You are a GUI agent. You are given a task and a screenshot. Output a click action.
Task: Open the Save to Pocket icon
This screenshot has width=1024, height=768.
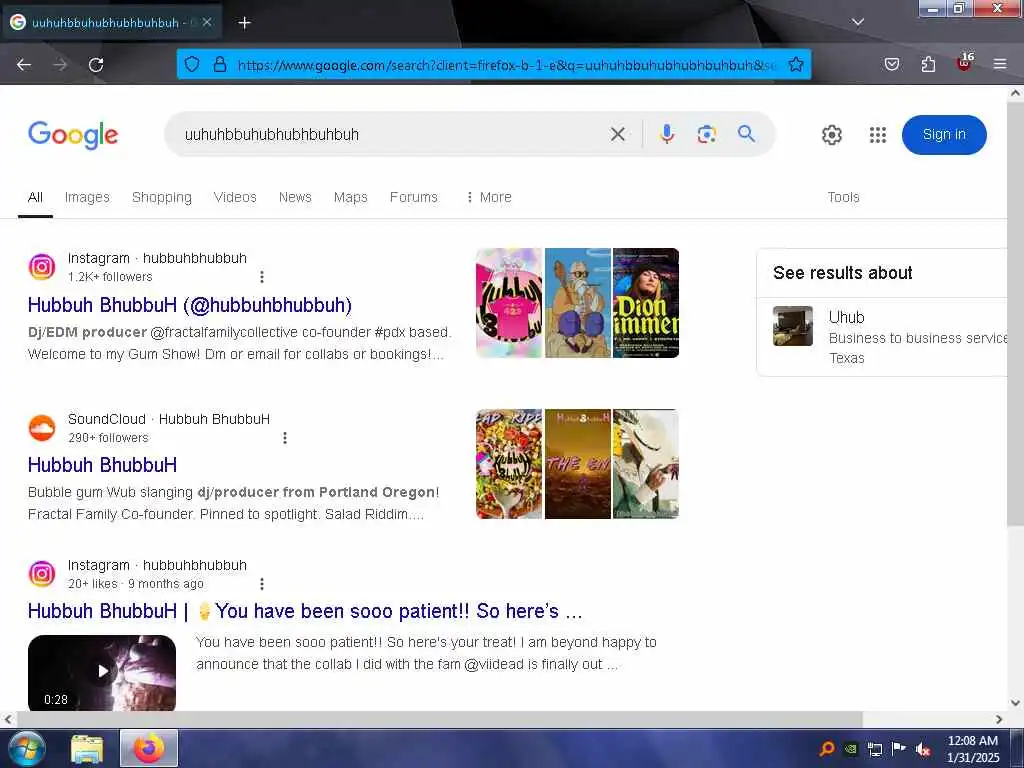pos(891,64)
